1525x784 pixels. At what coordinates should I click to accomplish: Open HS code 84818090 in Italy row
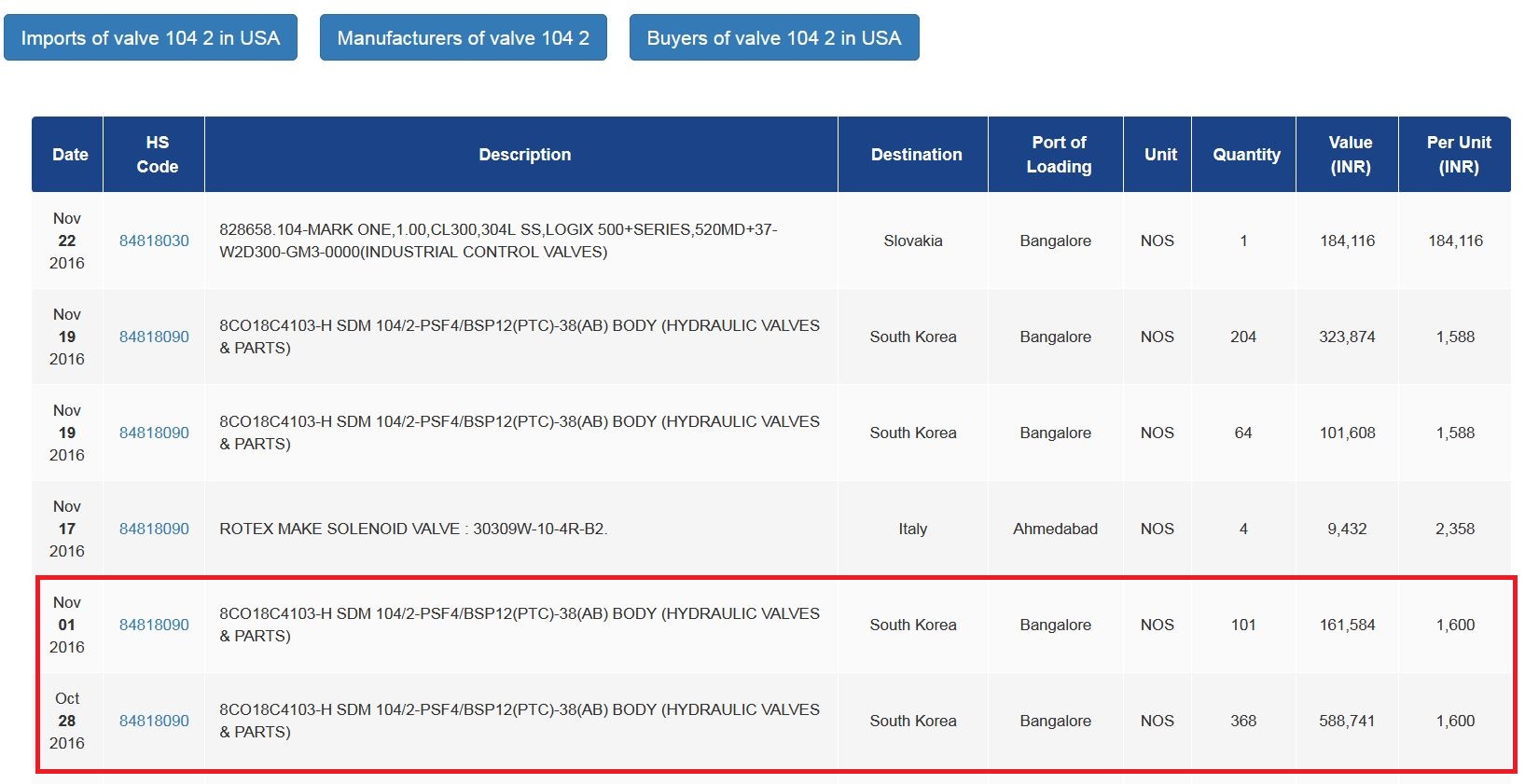154,529
